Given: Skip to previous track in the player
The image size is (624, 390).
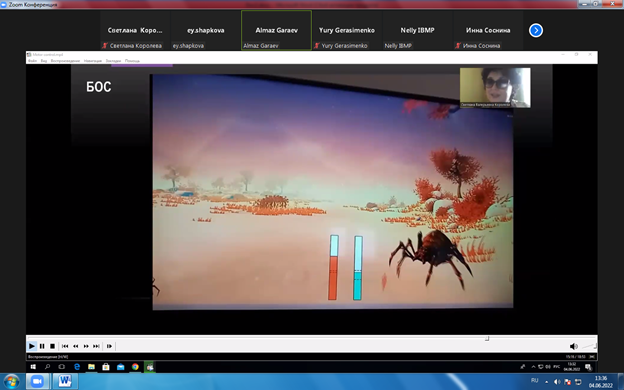Looking at the screenshot, I should point(65,346).
